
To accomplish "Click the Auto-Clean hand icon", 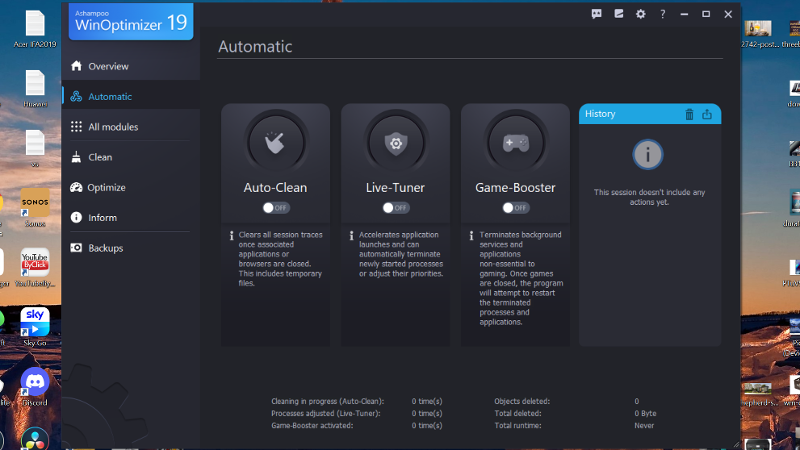I will click(x=276, y=143).
